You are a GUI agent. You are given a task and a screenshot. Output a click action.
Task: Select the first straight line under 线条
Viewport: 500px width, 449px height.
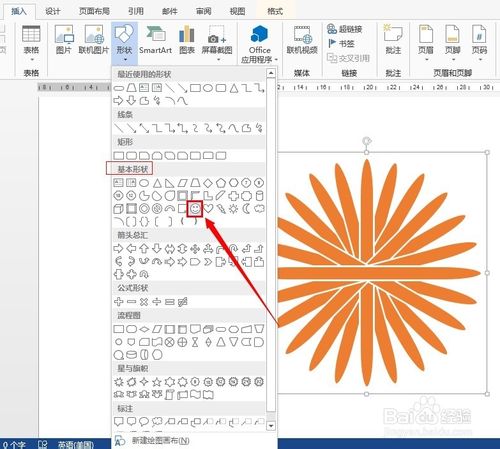coord(118,128)
